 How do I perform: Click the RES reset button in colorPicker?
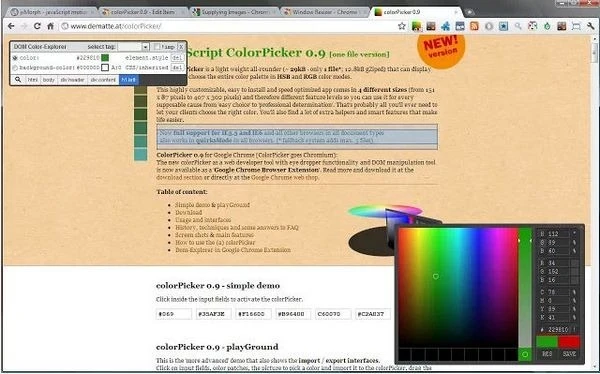[547, 354]
